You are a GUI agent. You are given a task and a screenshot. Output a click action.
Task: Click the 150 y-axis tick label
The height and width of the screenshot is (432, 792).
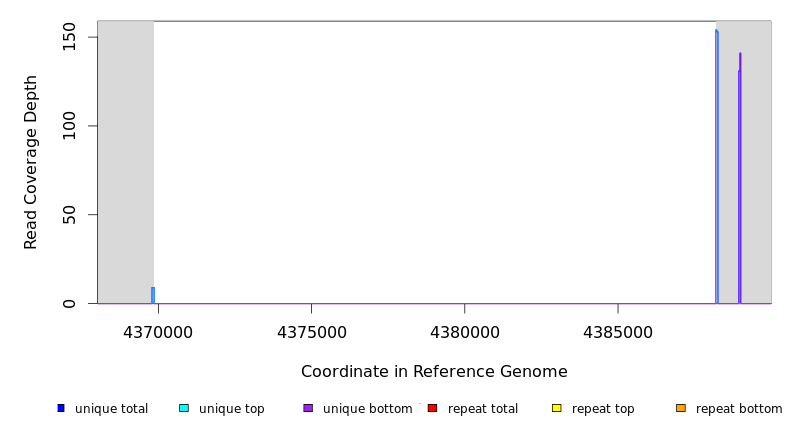pyautogui.click(x=69, y=37)
